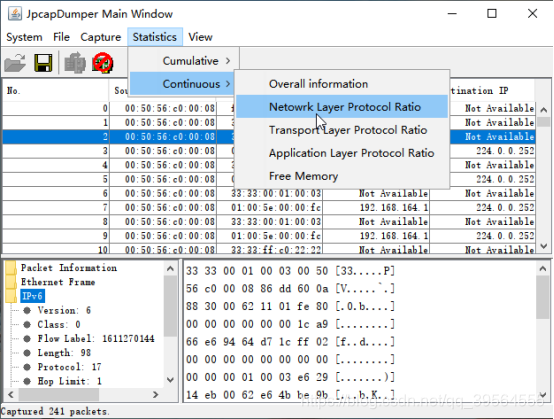Click the Flow Label: 1611270144 leaf

click(96, 338)
